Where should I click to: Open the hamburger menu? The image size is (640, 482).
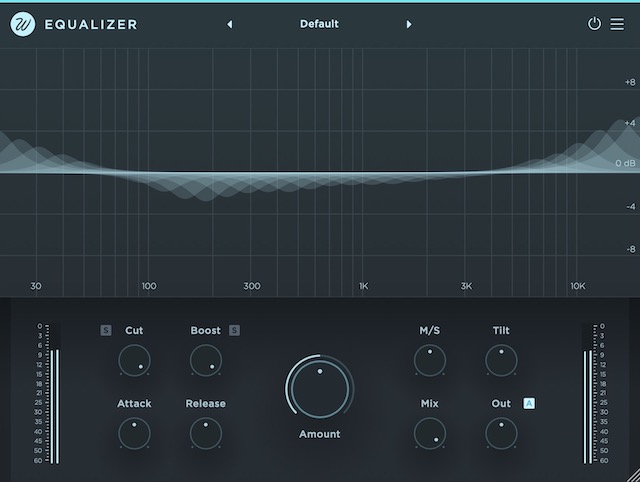617,24
